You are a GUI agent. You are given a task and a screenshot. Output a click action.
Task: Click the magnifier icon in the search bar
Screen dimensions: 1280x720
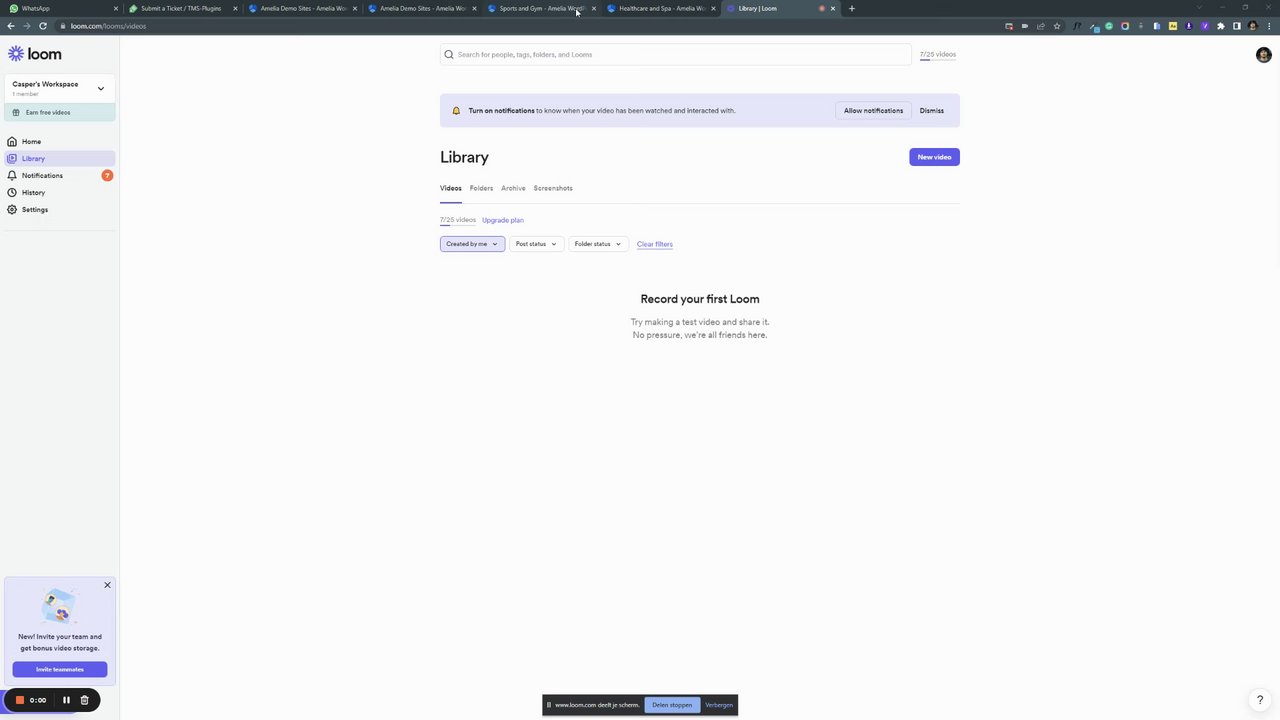tap(449, 54)
